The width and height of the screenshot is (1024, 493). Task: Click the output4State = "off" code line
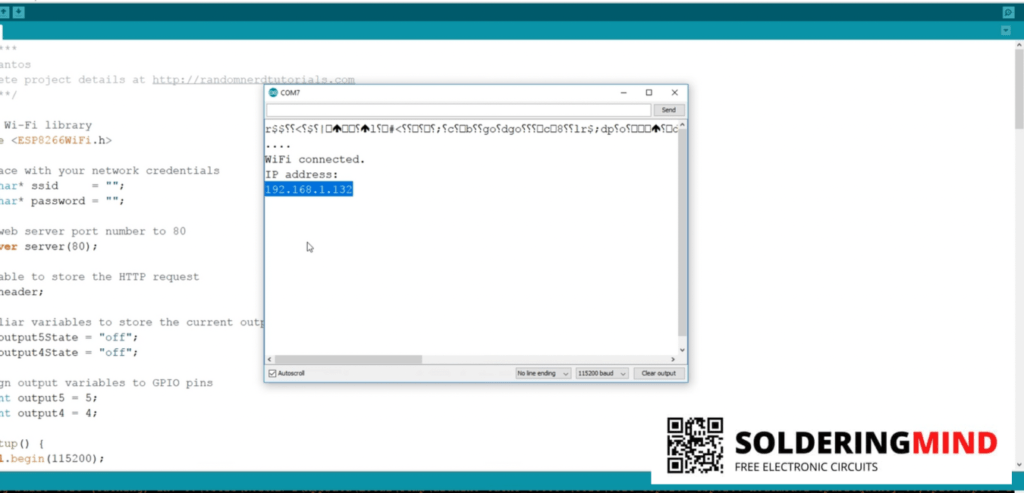(69, 353)
